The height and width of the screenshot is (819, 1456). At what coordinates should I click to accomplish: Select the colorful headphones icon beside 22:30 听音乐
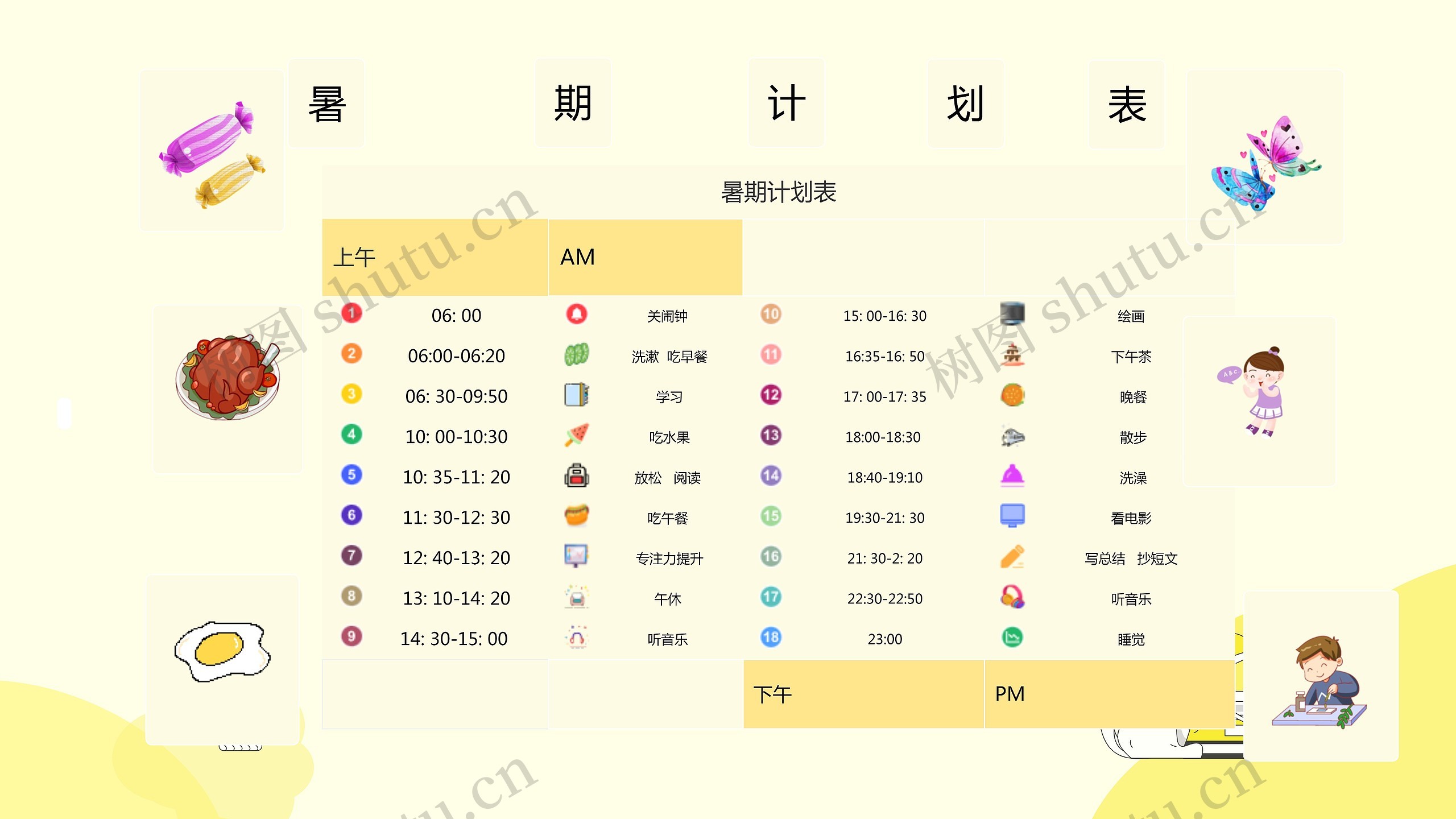tap(1012, 597)
